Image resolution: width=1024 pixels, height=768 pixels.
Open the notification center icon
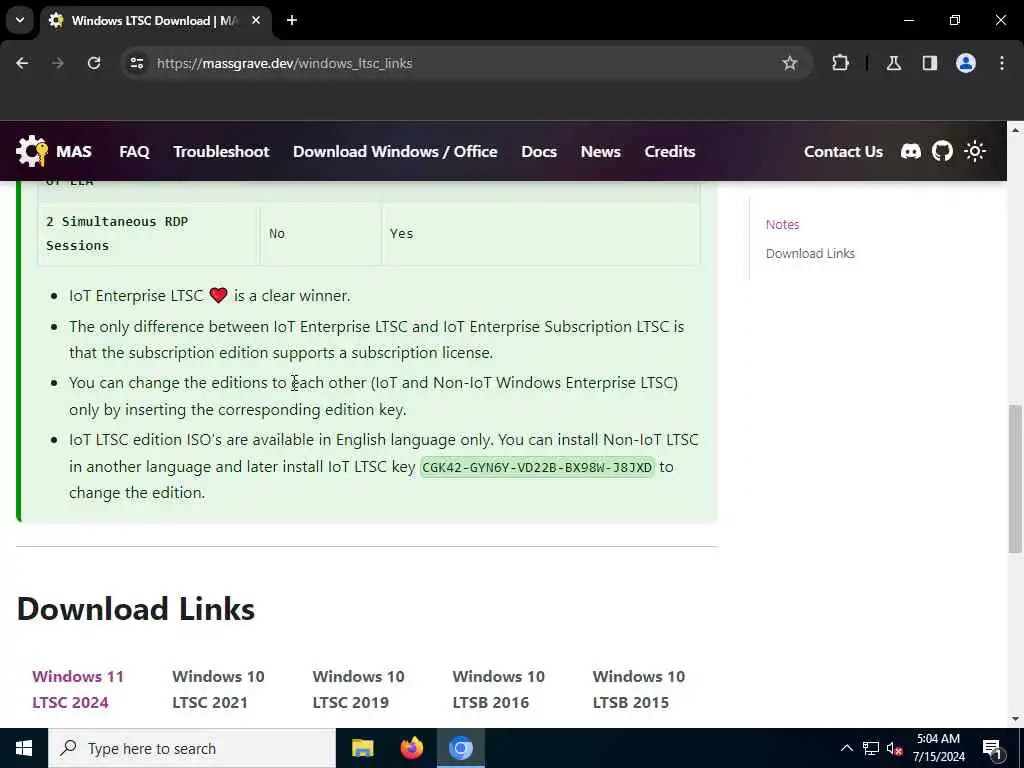pyautogui.click(x=992, y=748)
